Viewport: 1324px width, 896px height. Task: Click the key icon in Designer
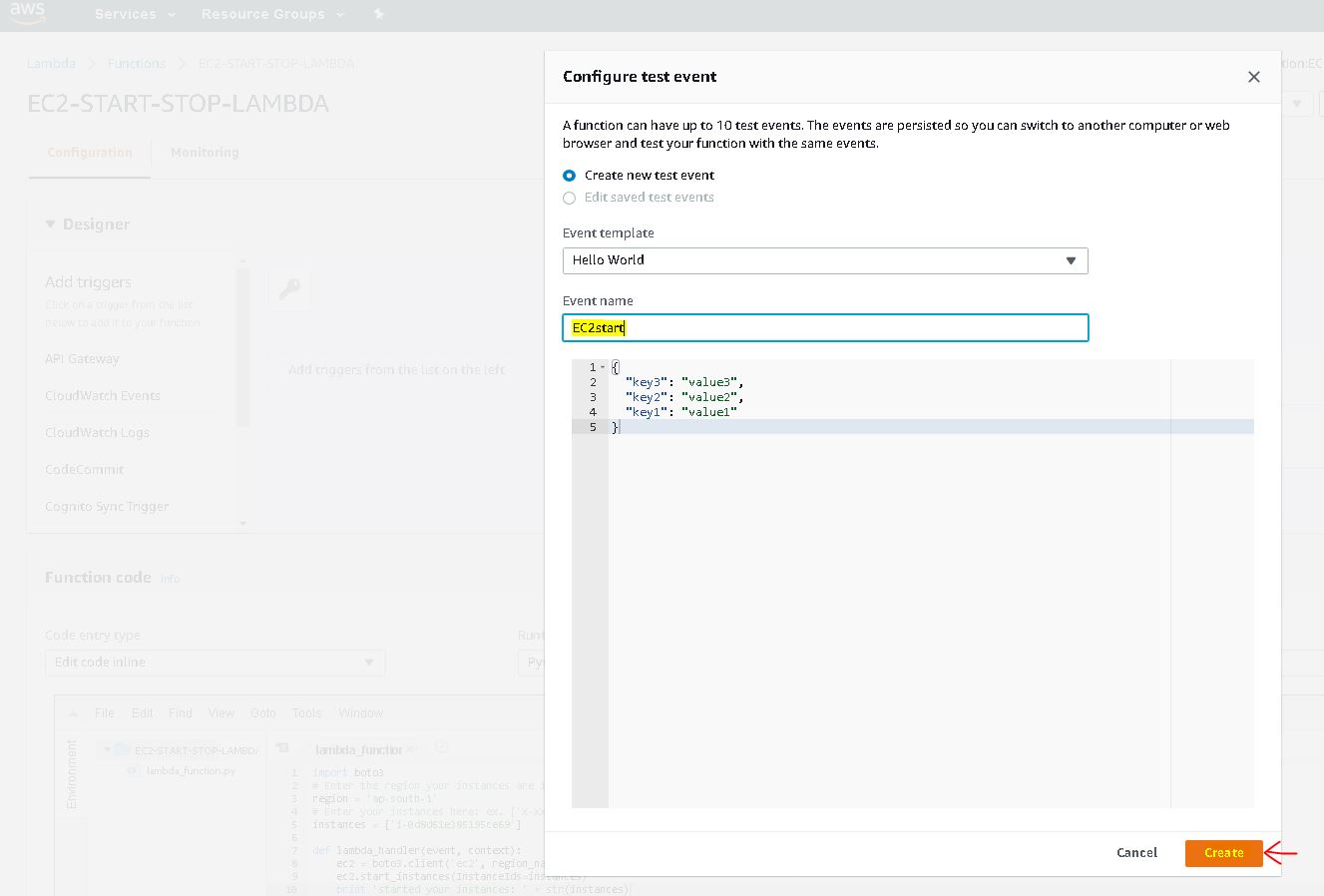pos(289,289)
